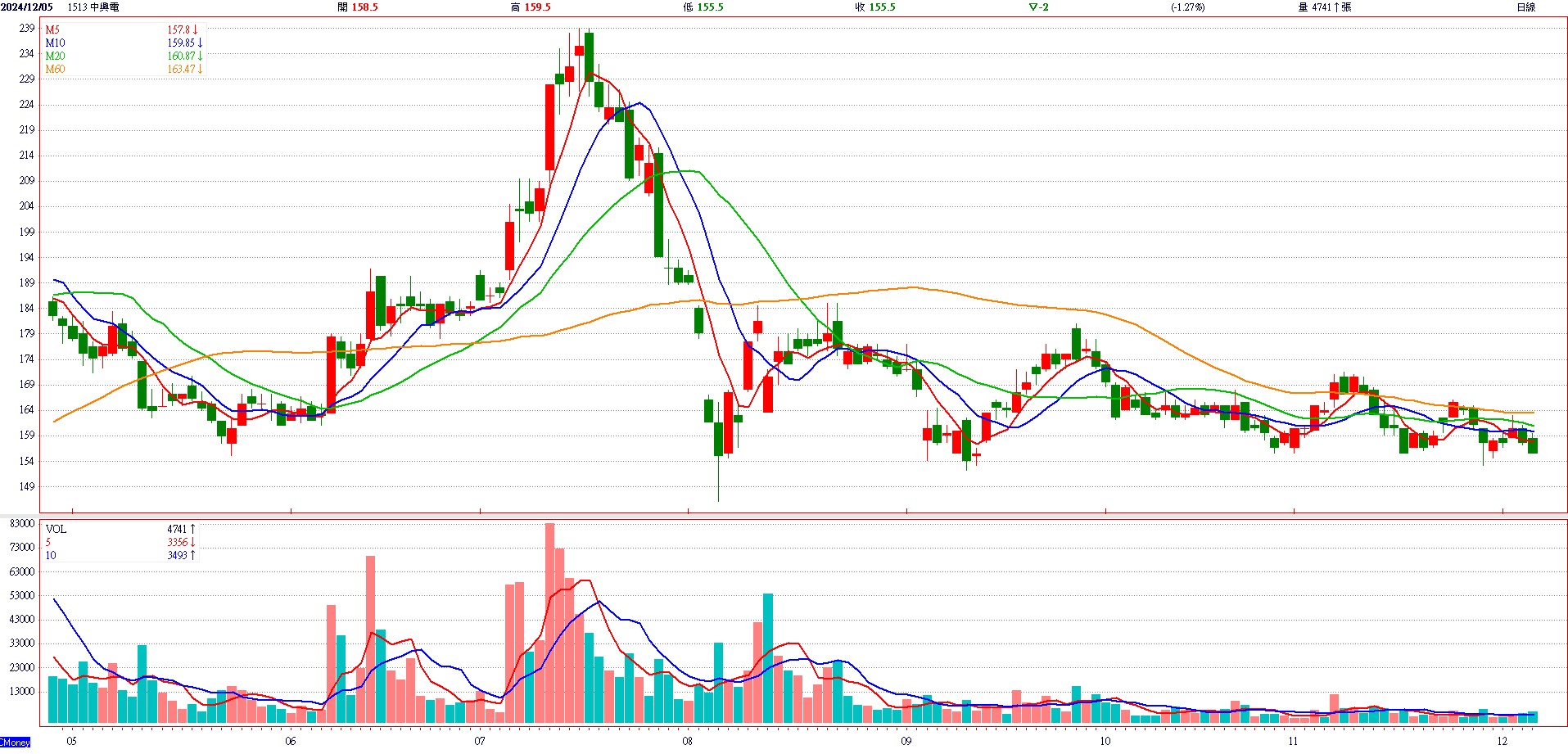
Task: Click the month 09 label on time axis
Action: click(x=906, y=741)
